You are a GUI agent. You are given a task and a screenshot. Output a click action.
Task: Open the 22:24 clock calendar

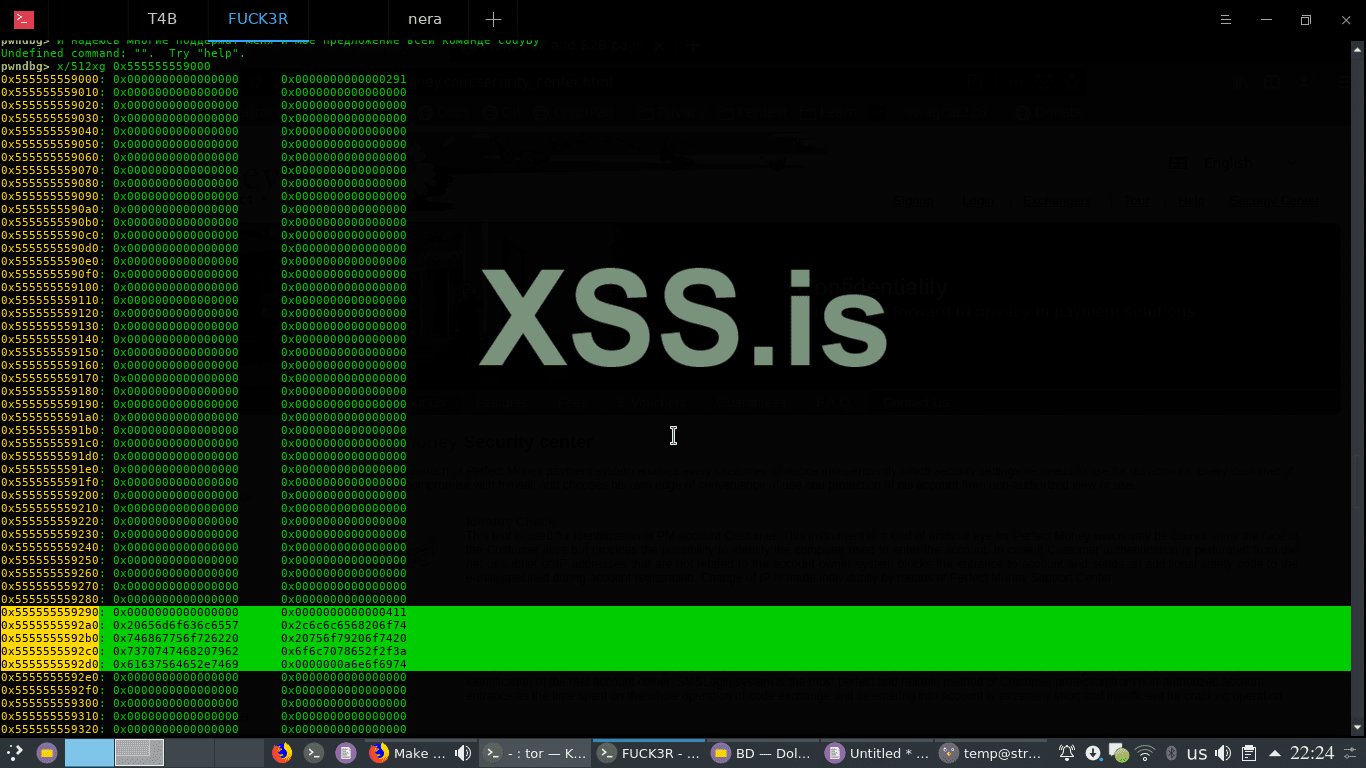pos(1312,753)
